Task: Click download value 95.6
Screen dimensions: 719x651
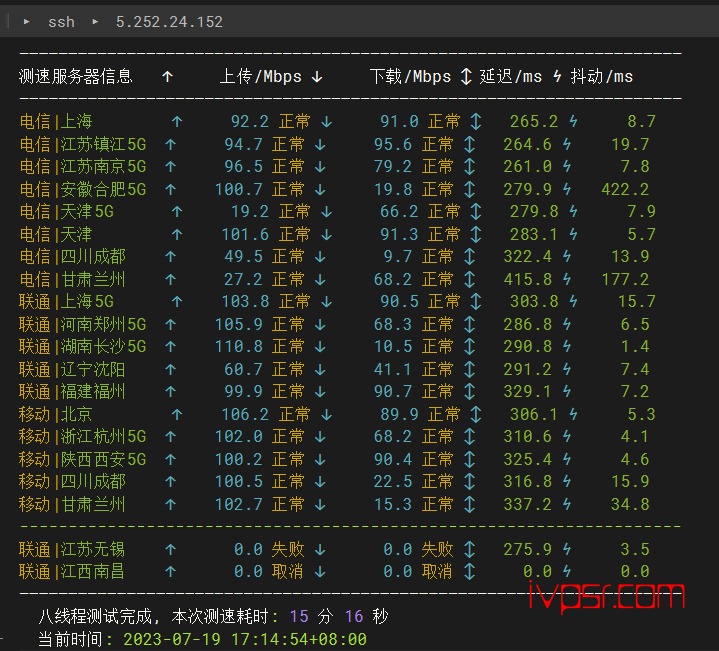Action: point(393,144)
